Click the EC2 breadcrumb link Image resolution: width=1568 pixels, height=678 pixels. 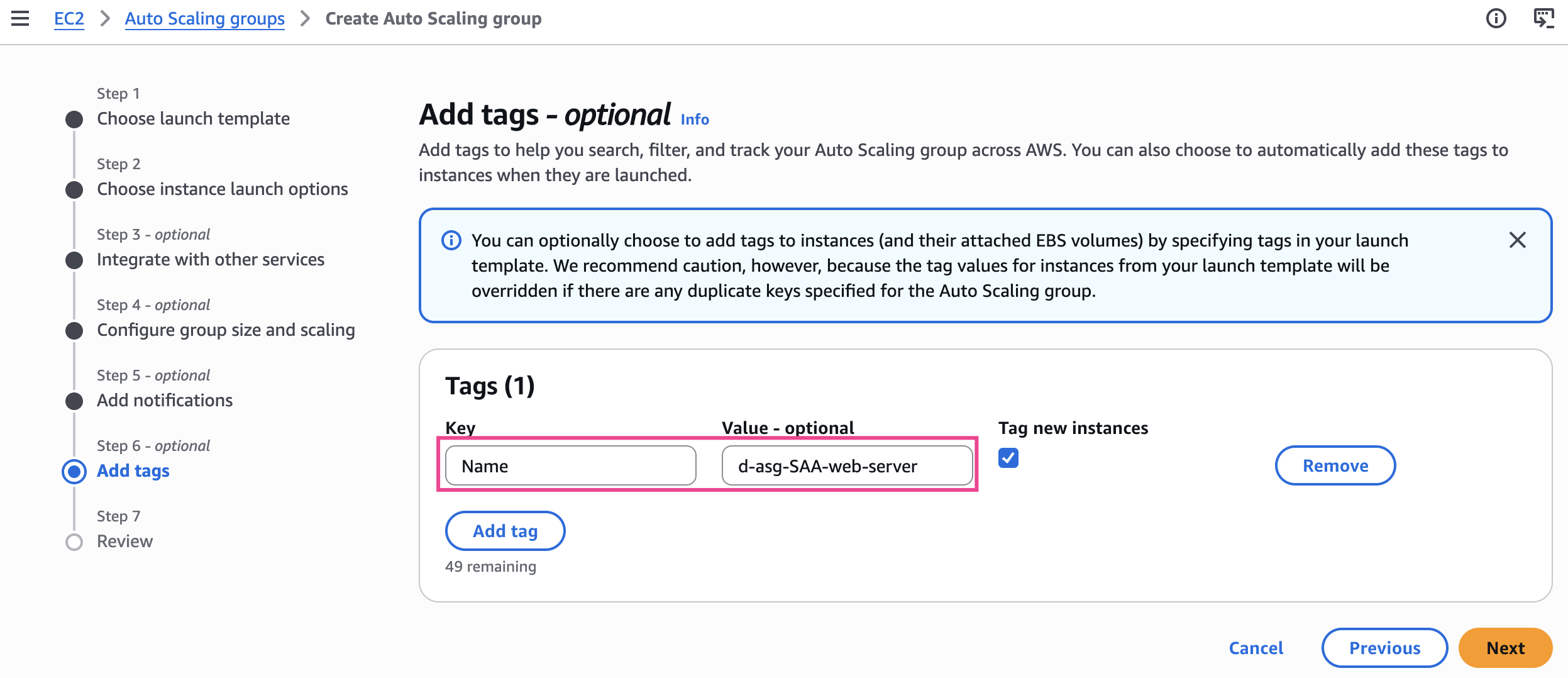[x=69, y=19]
